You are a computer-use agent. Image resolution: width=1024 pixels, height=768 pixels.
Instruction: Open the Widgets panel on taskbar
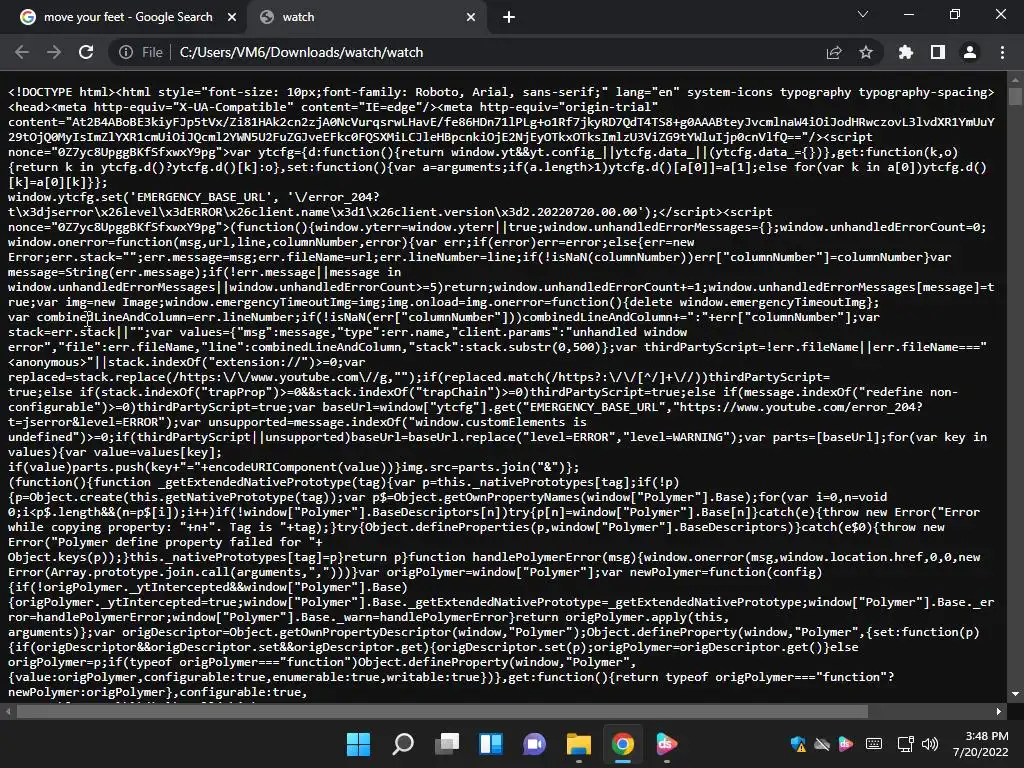point(490,744)
